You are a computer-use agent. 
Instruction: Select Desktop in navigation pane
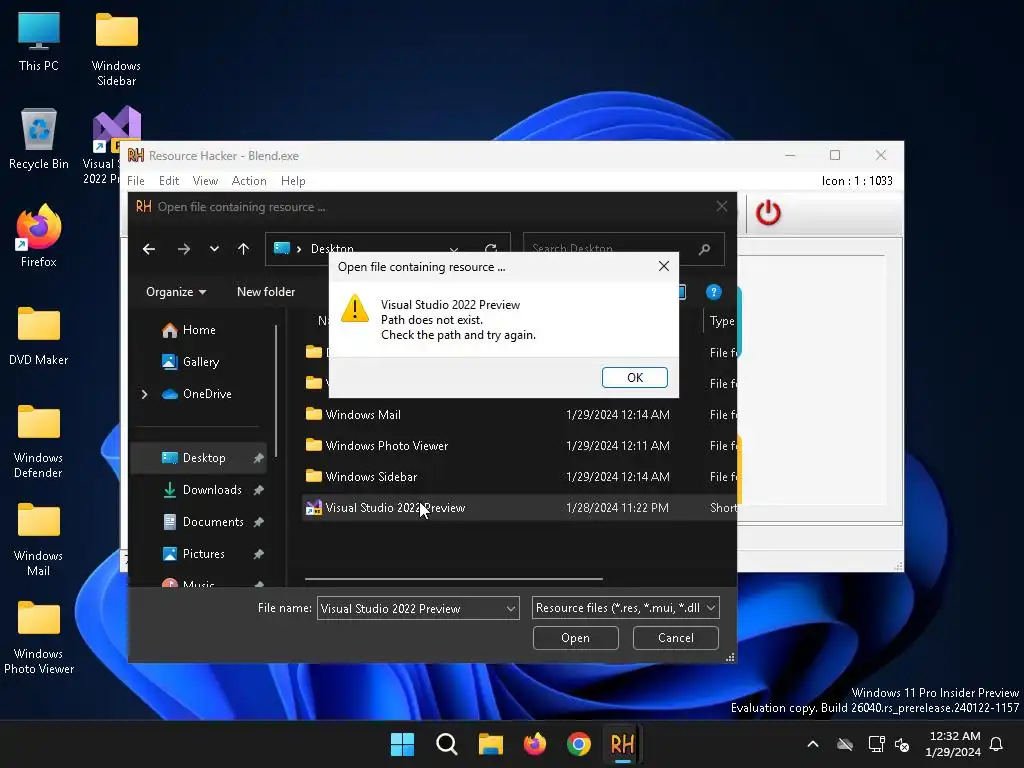tap(199, 458)
